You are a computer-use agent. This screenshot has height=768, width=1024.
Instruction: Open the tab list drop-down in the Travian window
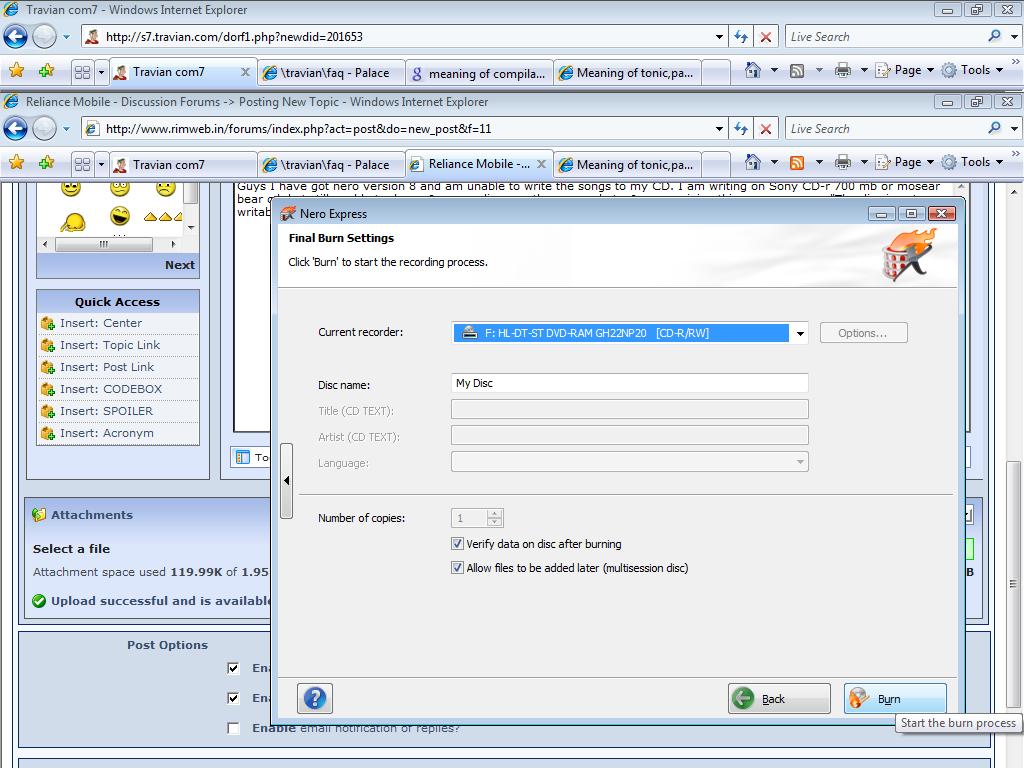click(101, 72)
